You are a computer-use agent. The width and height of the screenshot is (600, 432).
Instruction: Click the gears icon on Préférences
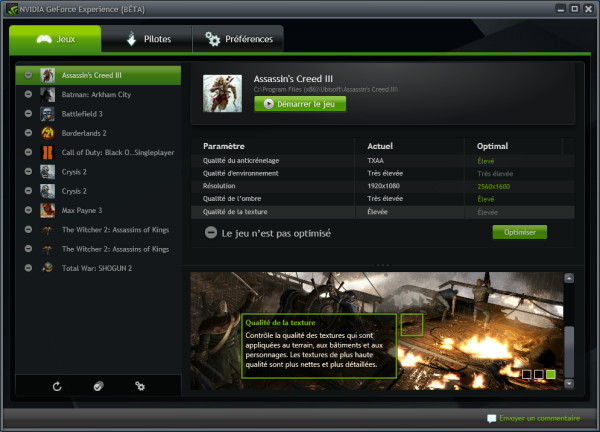tap(212, 39)
